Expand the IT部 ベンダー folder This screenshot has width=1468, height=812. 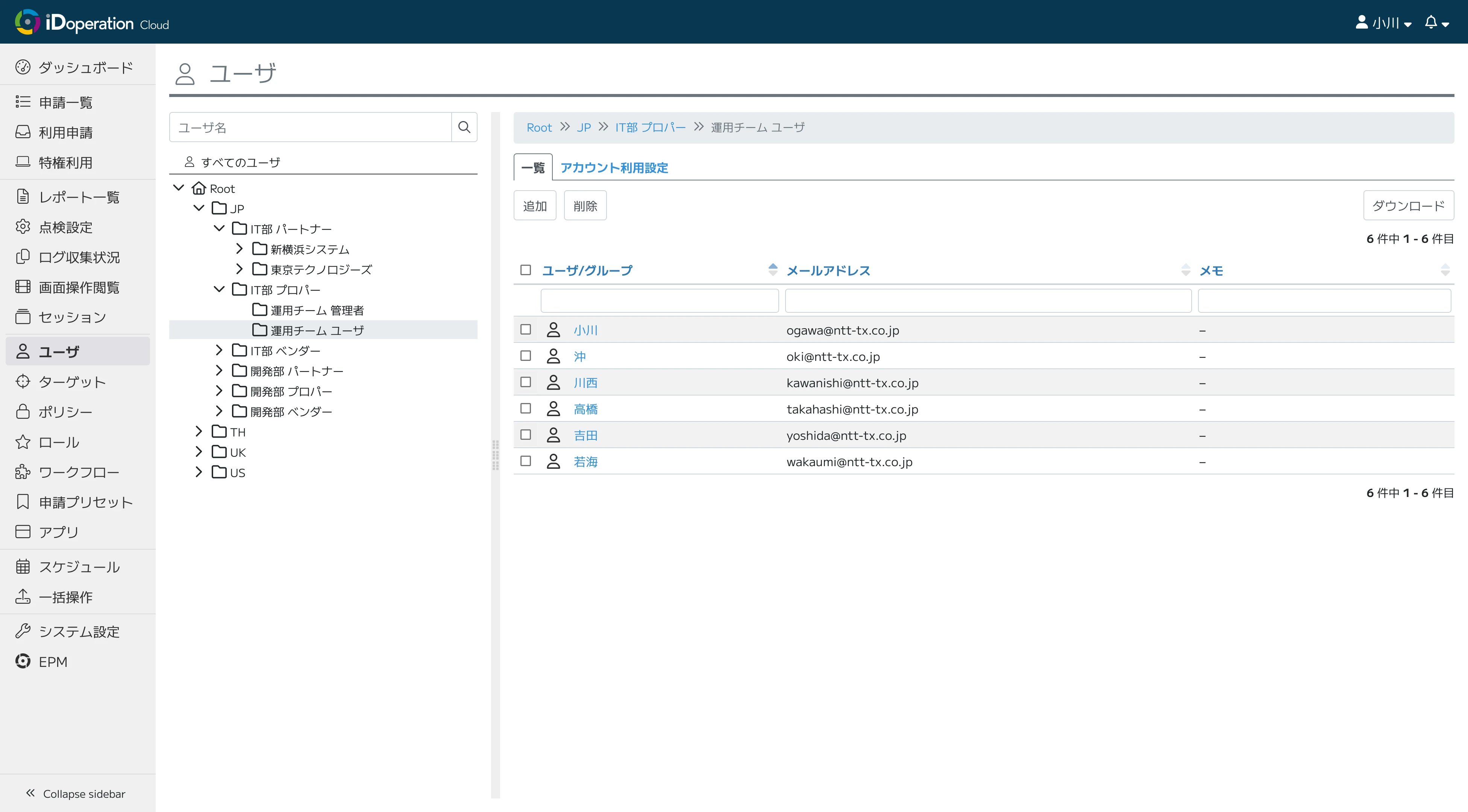219,350
